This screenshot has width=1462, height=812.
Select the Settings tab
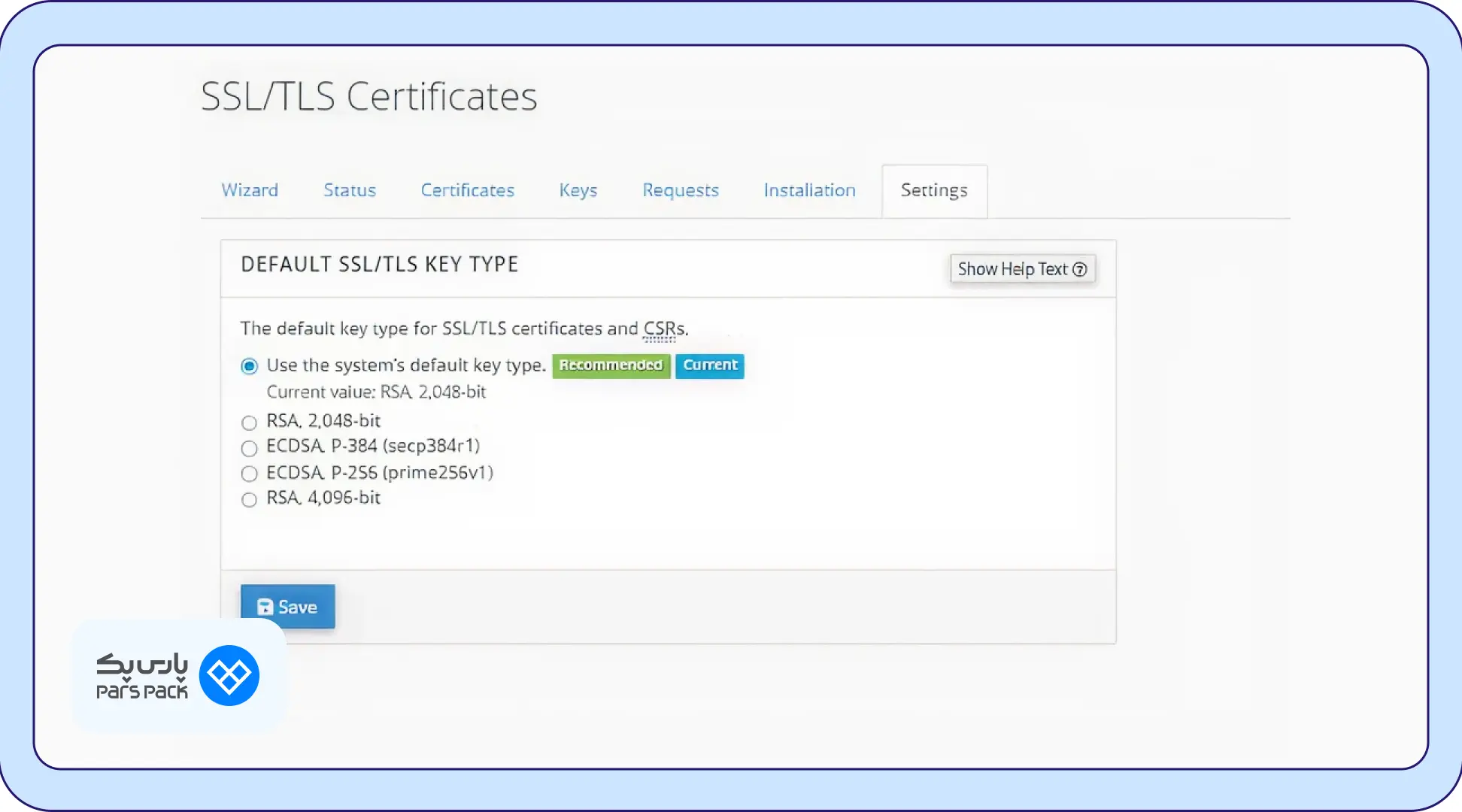point(935,191)
